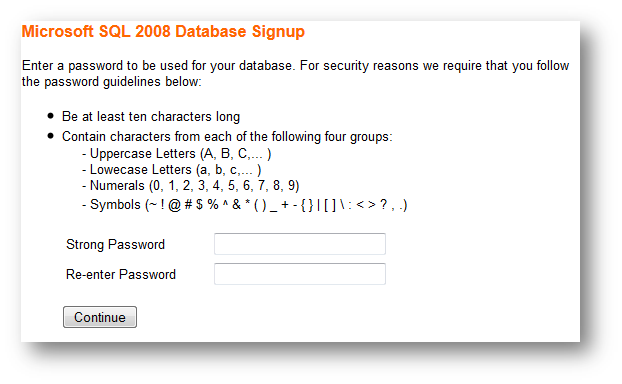Viewport: 622px width, 384px height.
Task: Focus the Re-enter Password text box
Action: coord(300,274)
